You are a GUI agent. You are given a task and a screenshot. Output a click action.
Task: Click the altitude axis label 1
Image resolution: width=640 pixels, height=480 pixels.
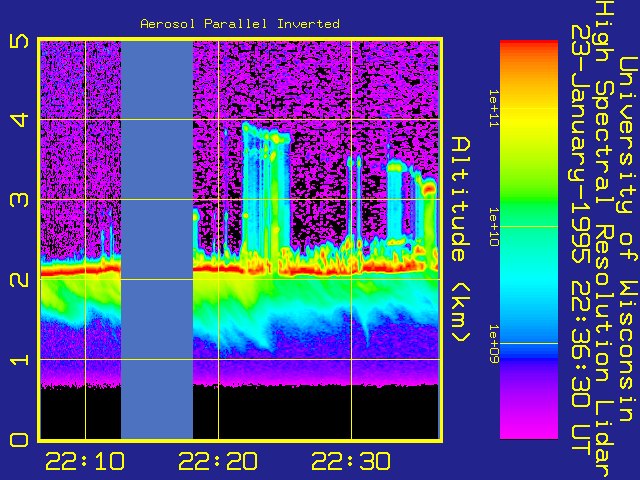point(19,360)
